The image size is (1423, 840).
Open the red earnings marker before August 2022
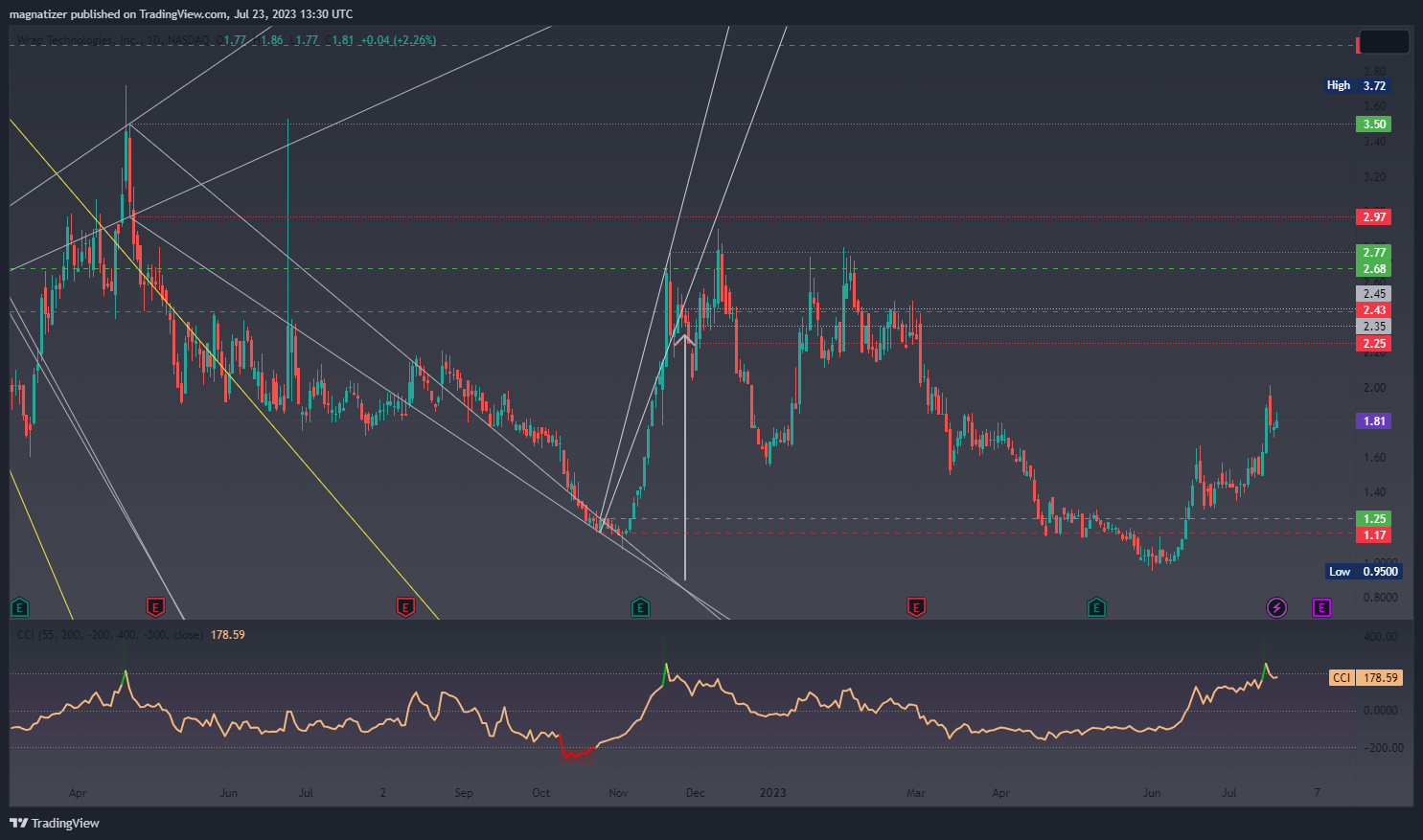(x=405, y=607)
